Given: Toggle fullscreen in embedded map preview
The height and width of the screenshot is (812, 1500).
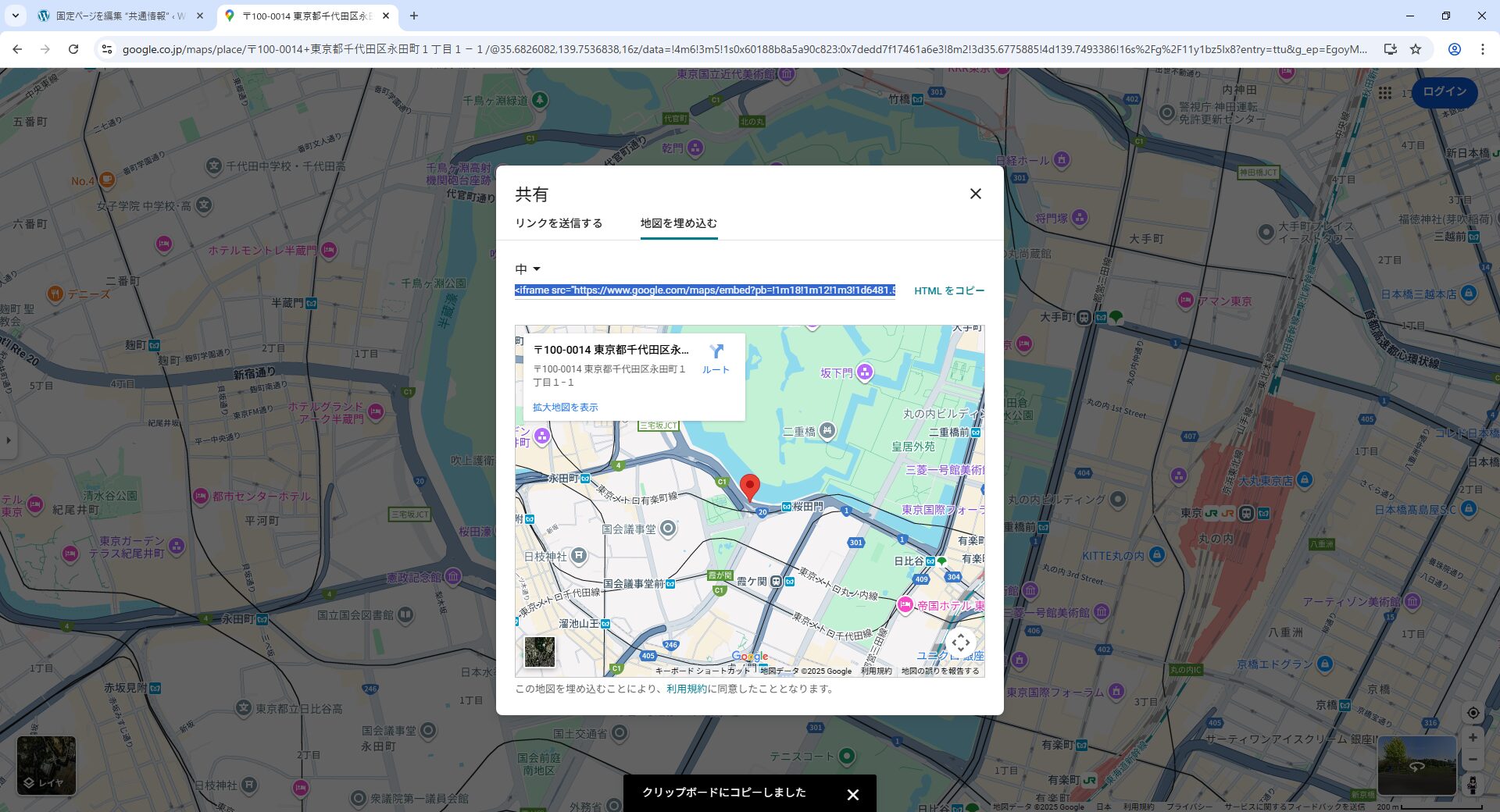Looking at the screenshot, I should [960, 643].
